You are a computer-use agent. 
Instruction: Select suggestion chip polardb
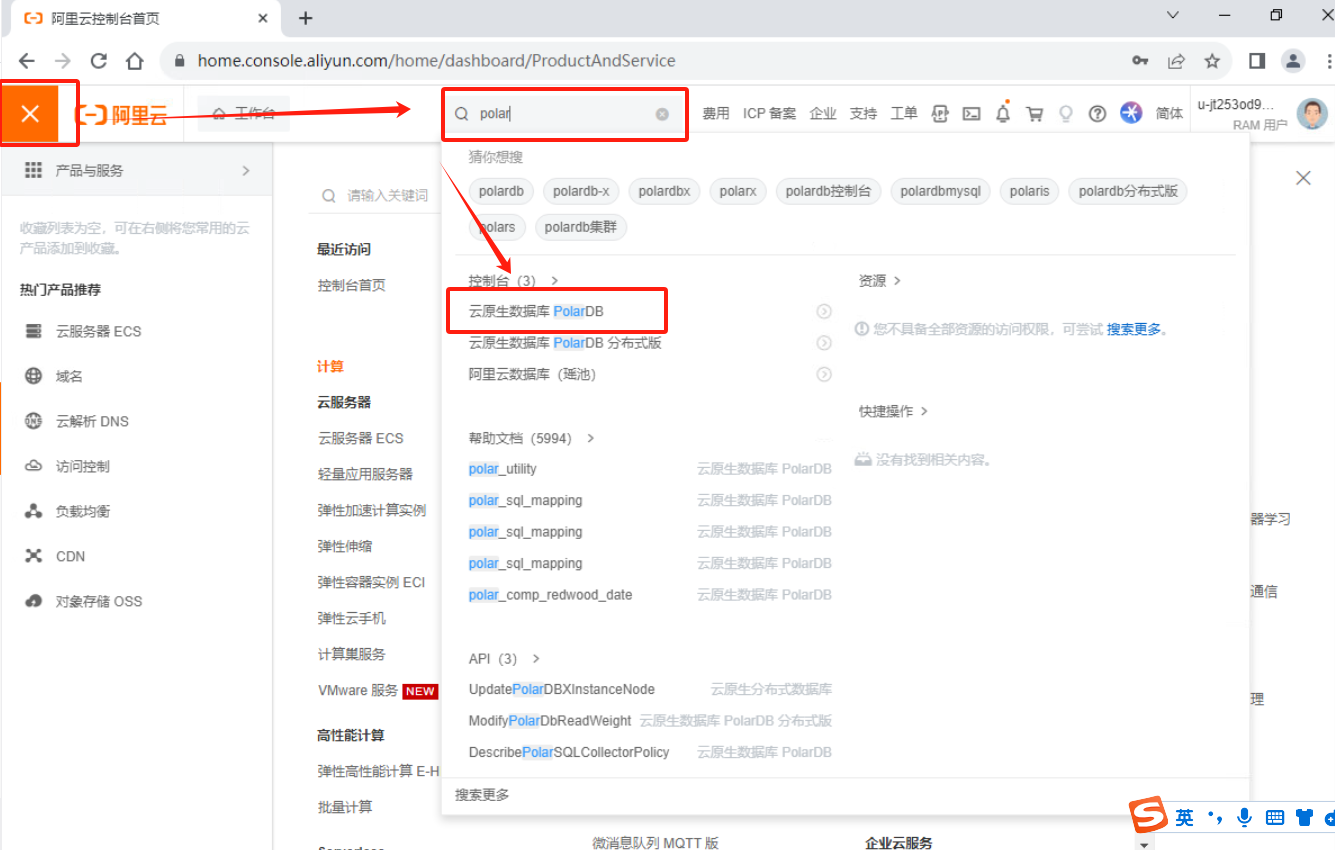click(502, 191)
